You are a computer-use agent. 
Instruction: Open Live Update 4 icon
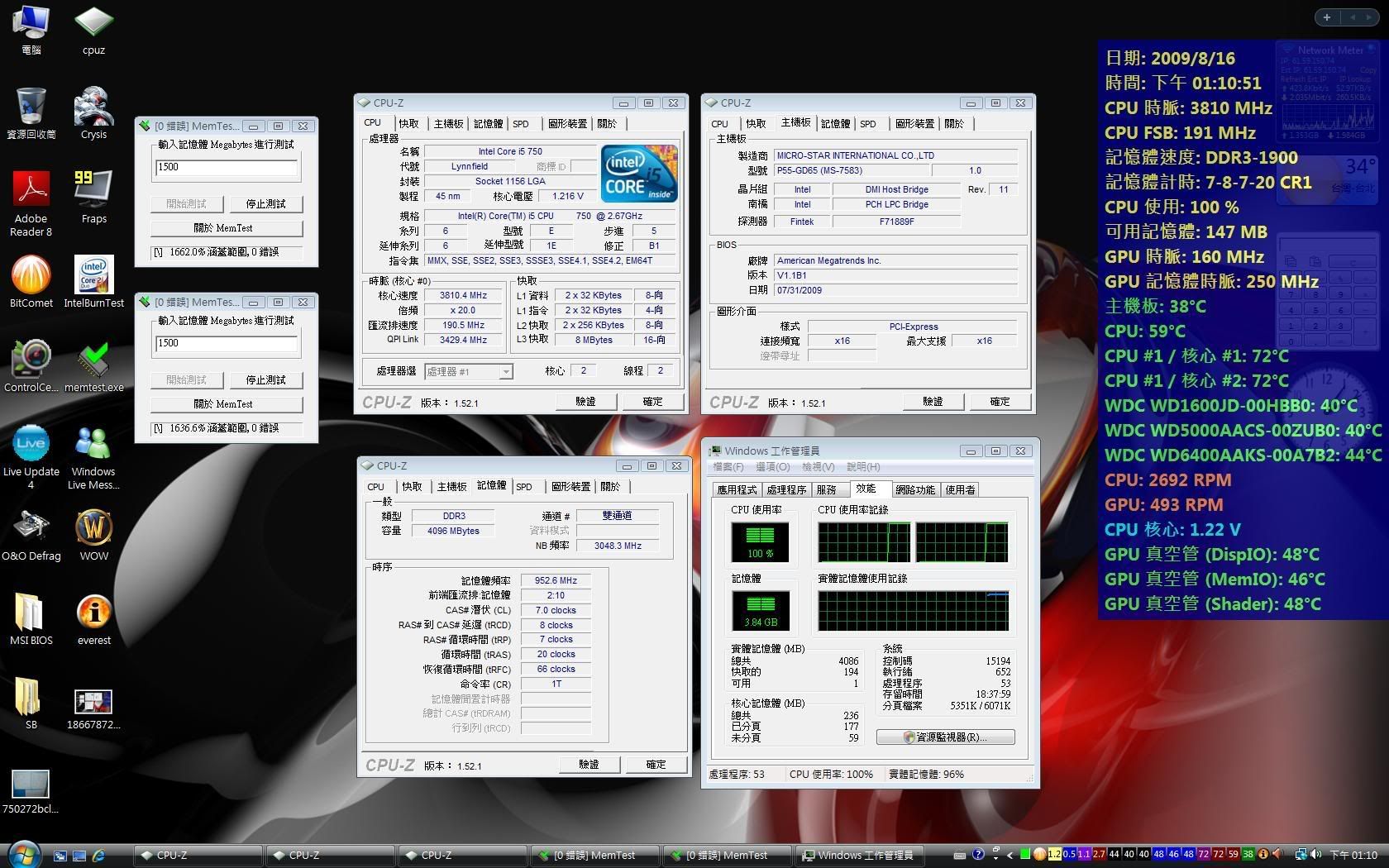[x=31, y=457]
